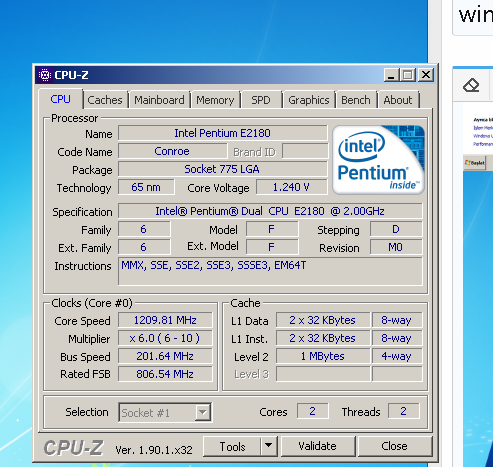The width and height of the screenshot is (493, 467).
Task: Click the Package value Socket 775 LGA
Action: tap(222, 169)
